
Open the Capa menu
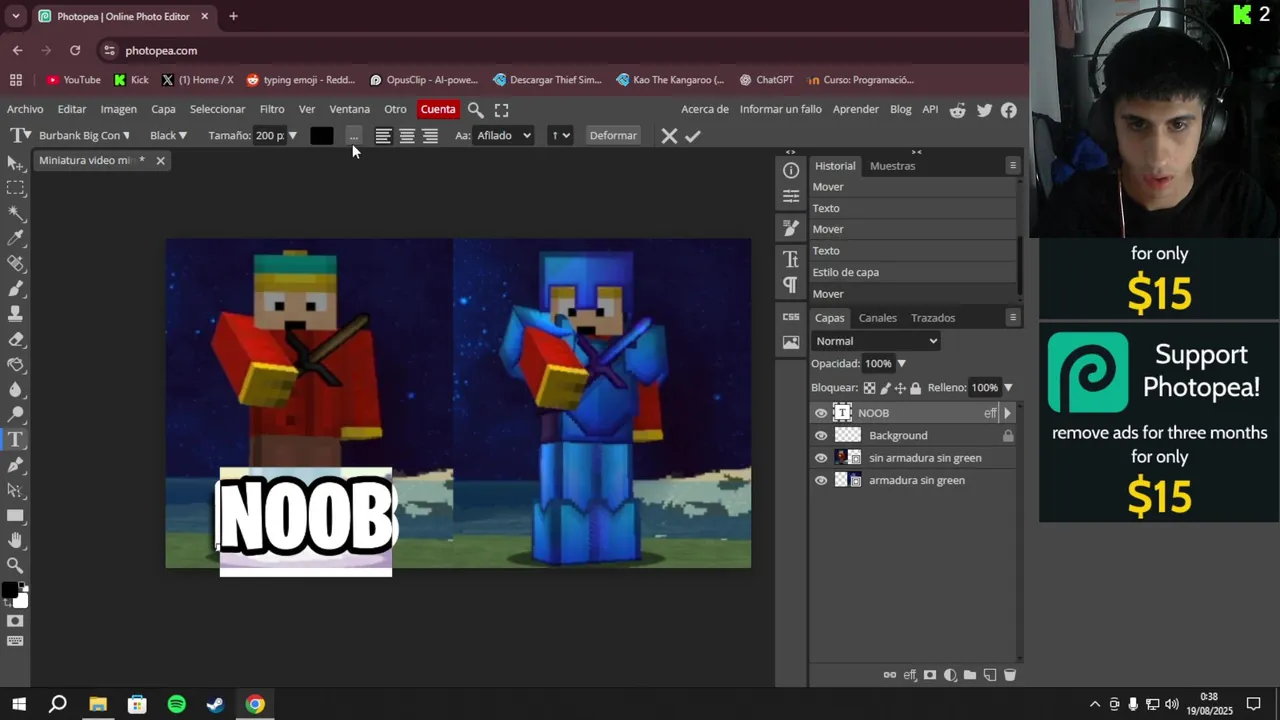click(163, 109)
